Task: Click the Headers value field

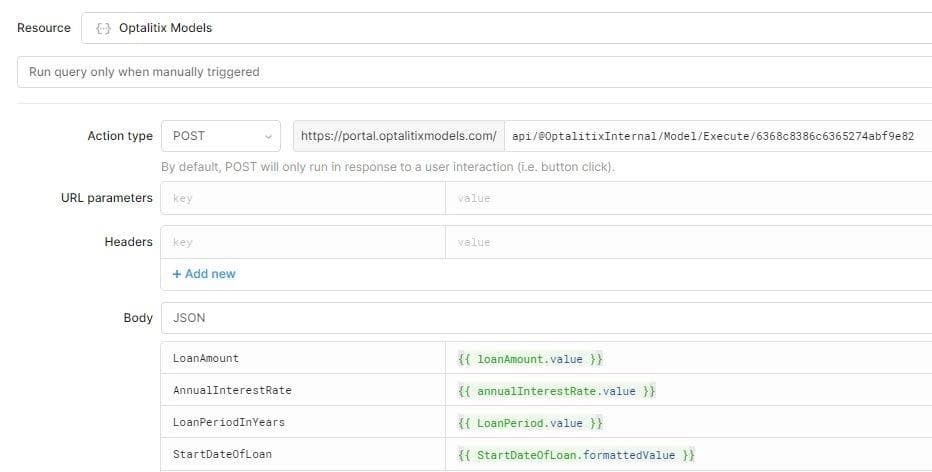Action: [688, 242]
